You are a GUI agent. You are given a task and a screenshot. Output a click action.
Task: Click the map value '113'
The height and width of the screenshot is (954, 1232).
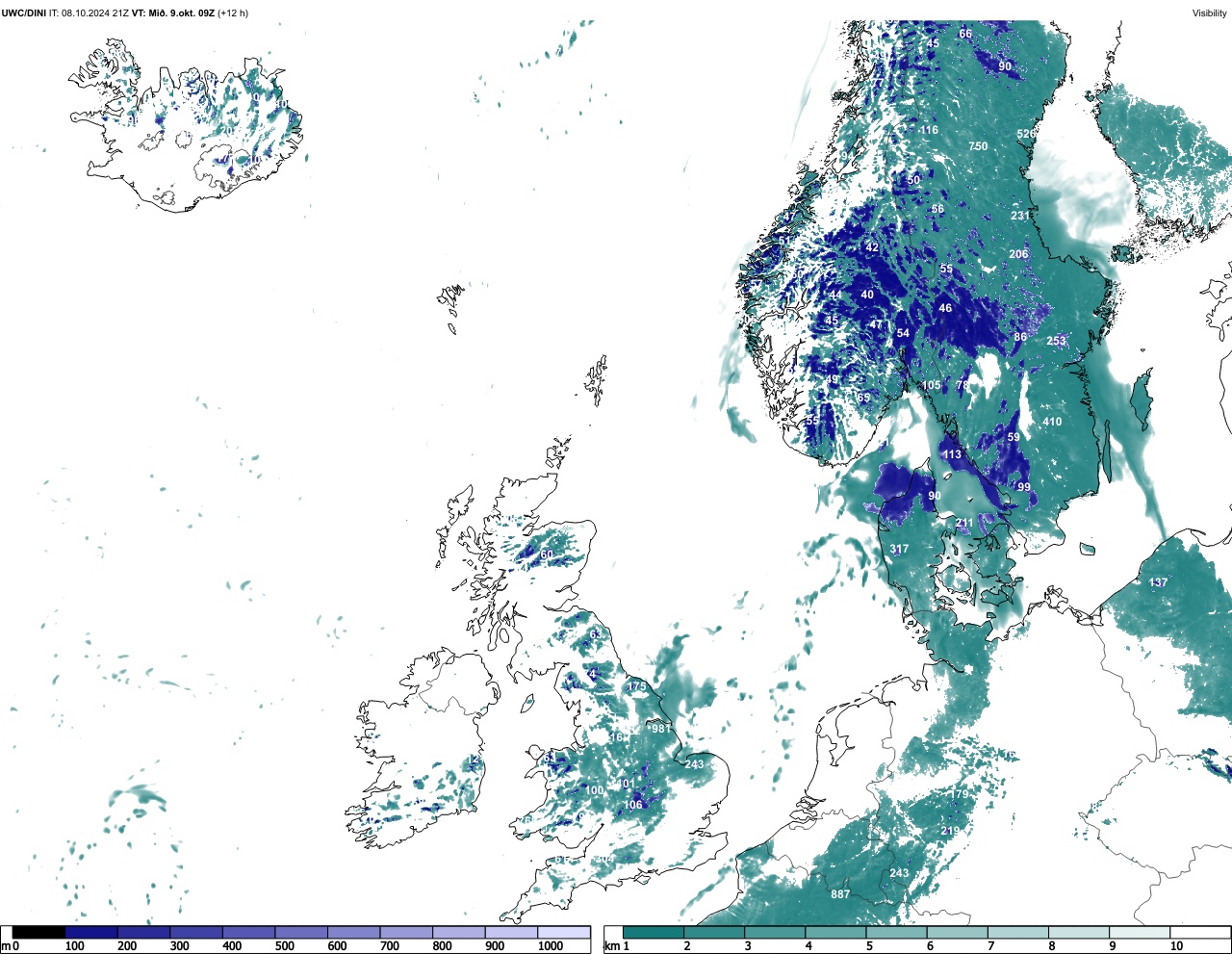point(952,454)
